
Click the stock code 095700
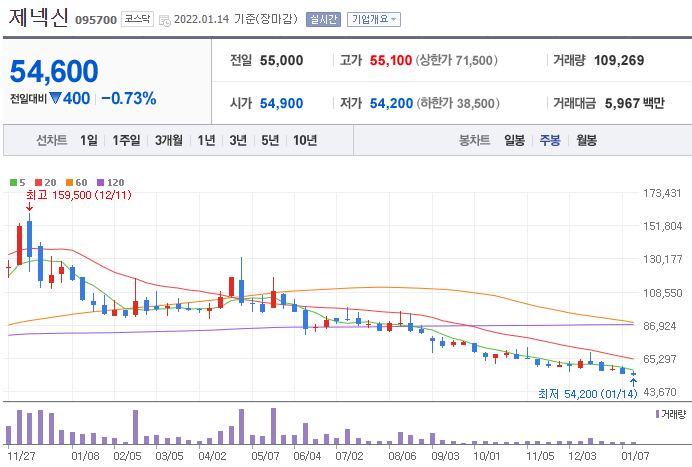pyautogui.click(x=96, y=20)
